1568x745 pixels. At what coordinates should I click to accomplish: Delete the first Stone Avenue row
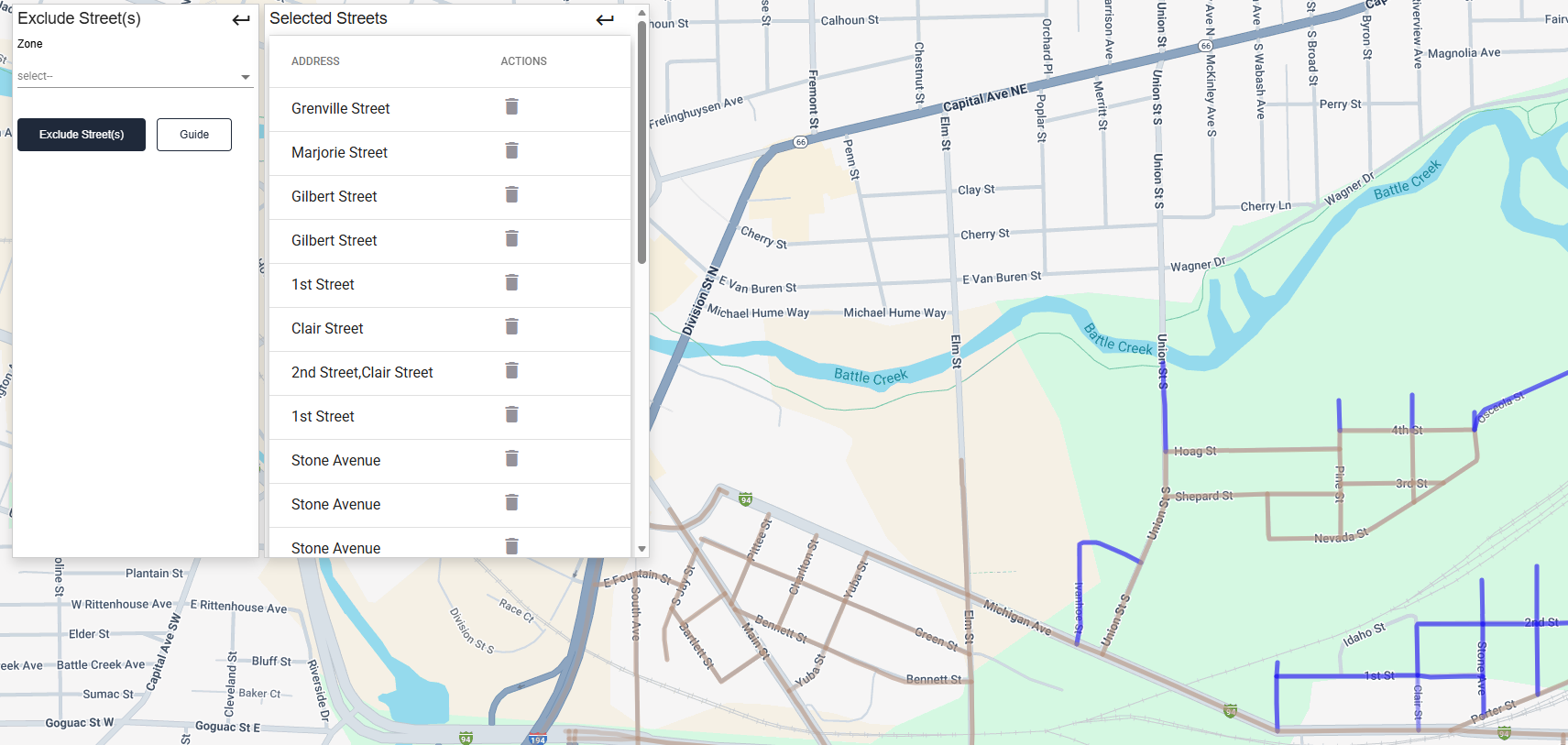point(511,459)
